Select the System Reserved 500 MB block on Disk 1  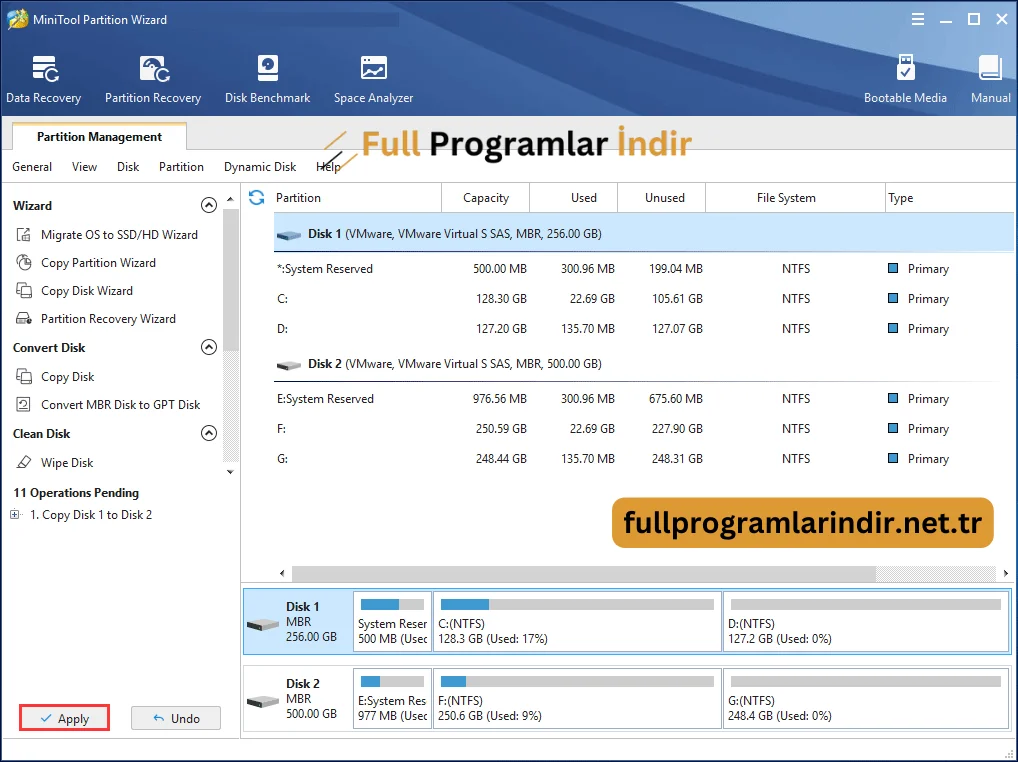point(392,621)
